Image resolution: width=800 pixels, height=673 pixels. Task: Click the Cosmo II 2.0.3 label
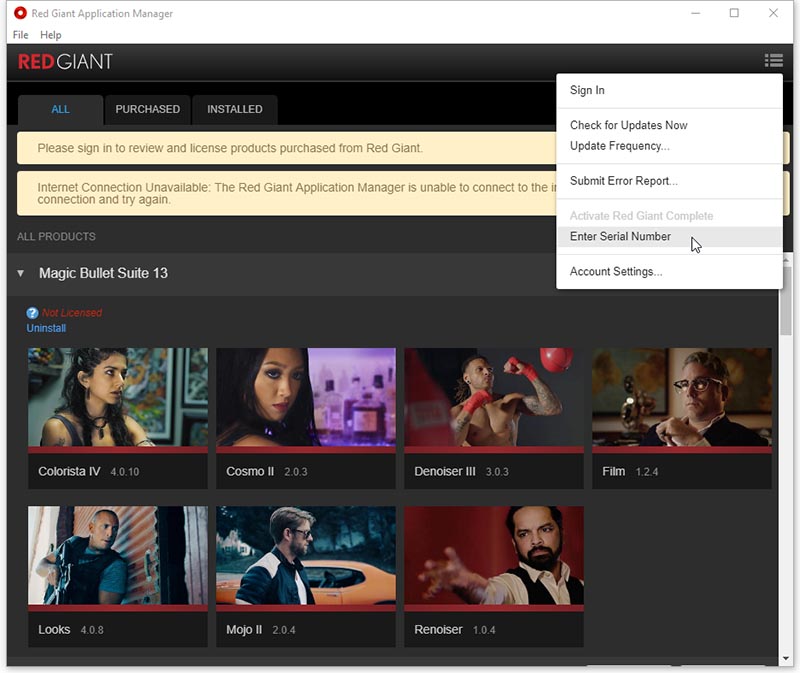267,471
